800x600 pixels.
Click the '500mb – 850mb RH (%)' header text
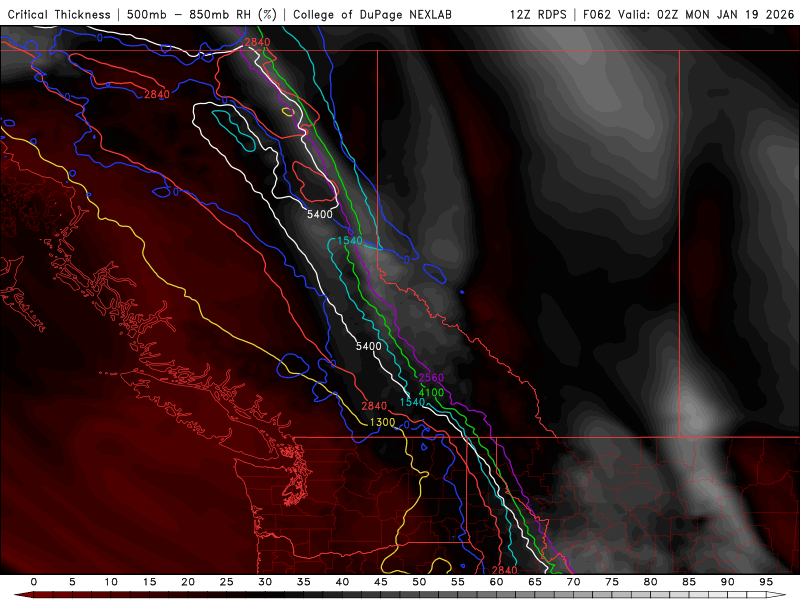tap(202, 14)
